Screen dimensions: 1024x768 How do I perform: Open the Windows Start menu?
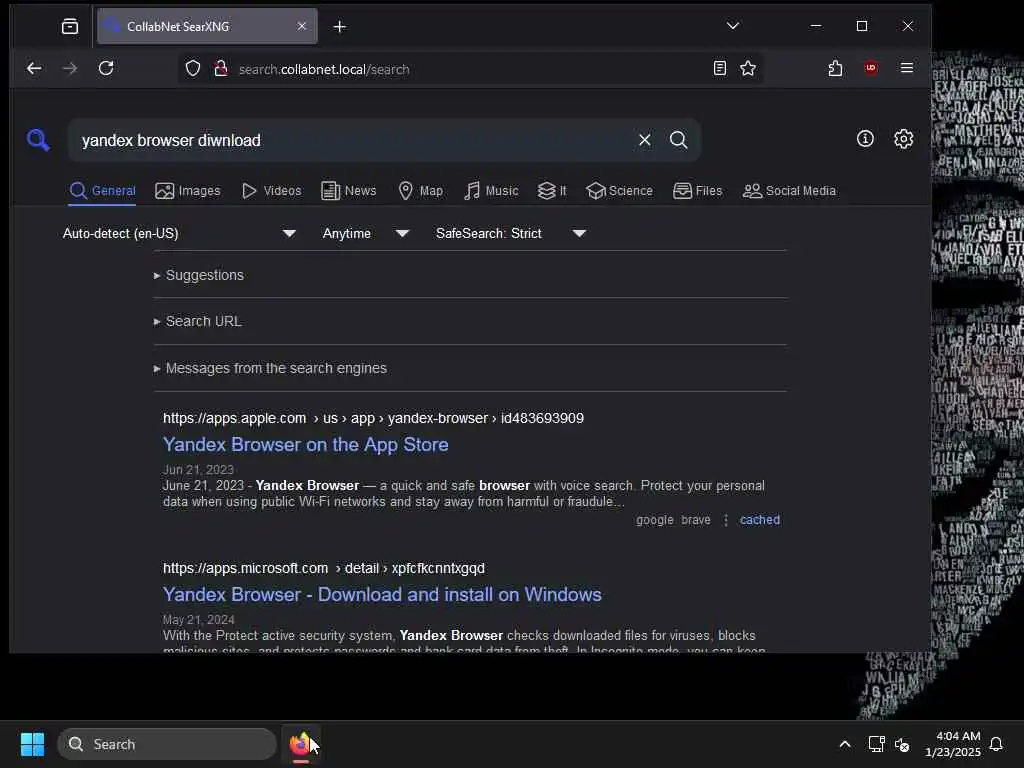click(32, 744)
